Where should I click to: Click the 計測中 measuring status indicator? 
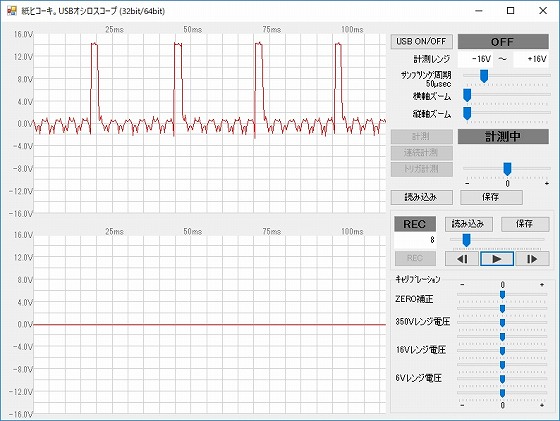[x=503, y=137]
